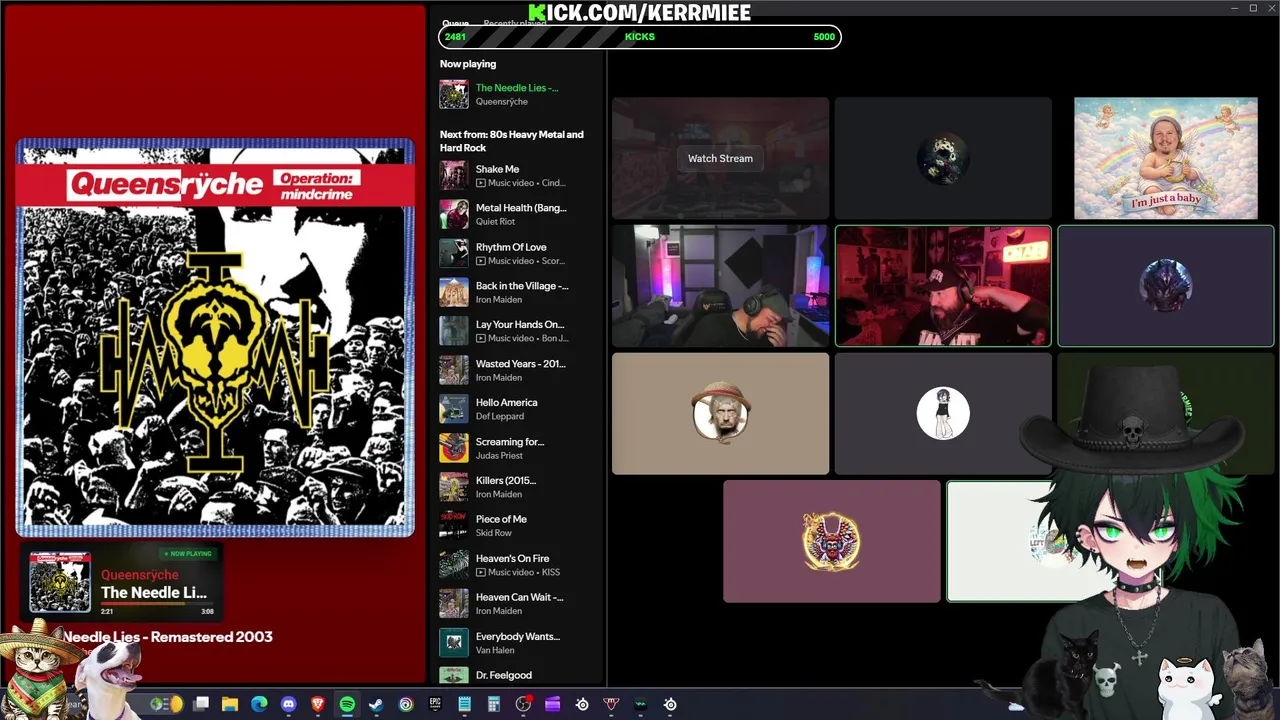Viewport: 1280px width, 720px height.
Task: Click the purple tile with wolf avatar
Action: tap(1166, 286)
